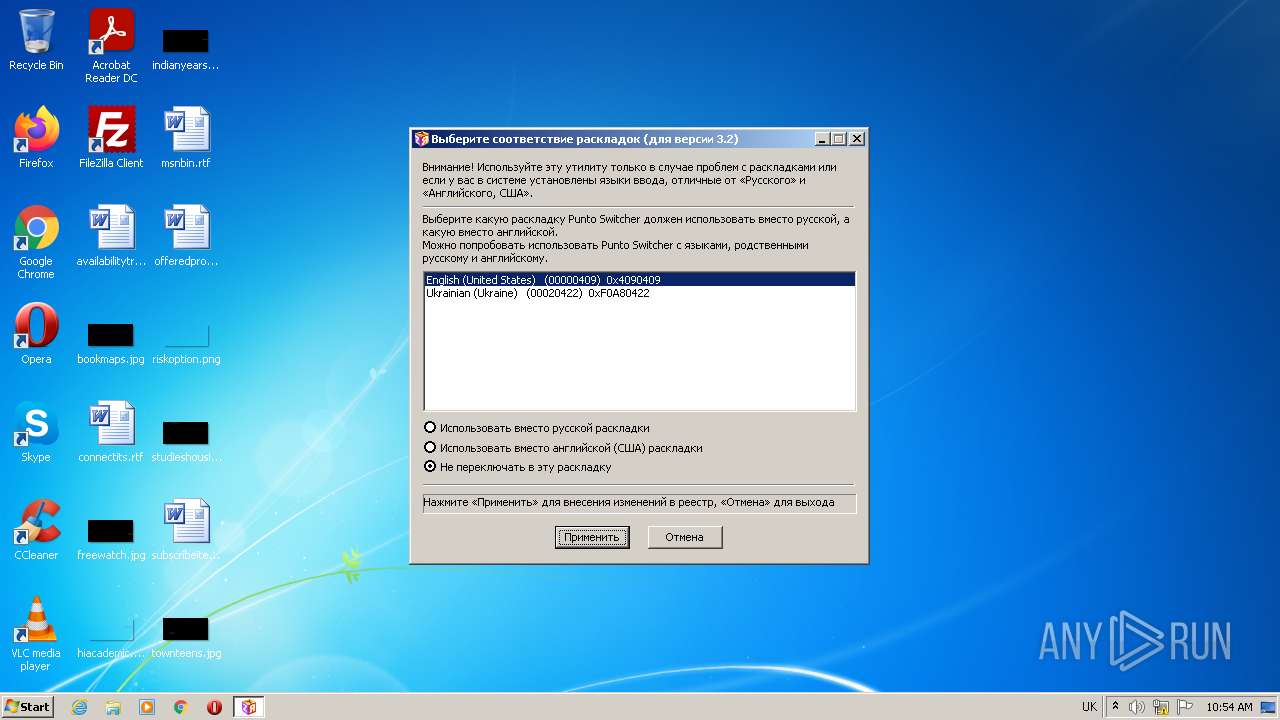Select 'Использовать вместо английской (США) раскладки' option

pos(563,447)
